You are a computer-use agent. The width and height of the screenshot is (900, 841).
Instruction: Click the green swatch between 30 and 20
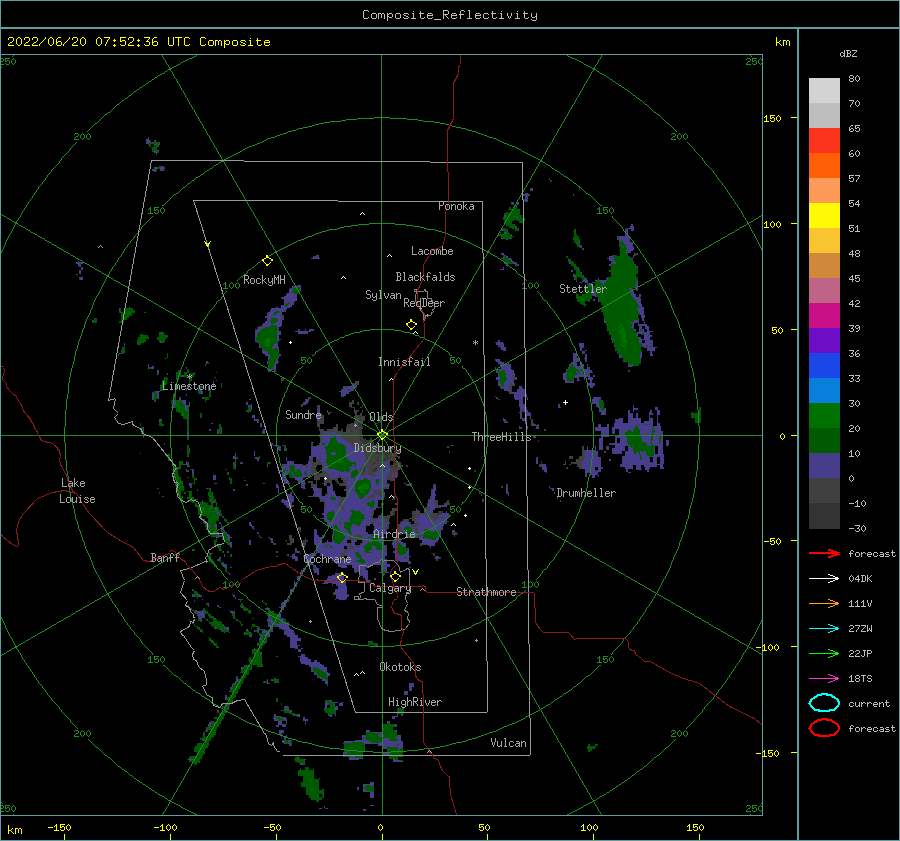824,416
